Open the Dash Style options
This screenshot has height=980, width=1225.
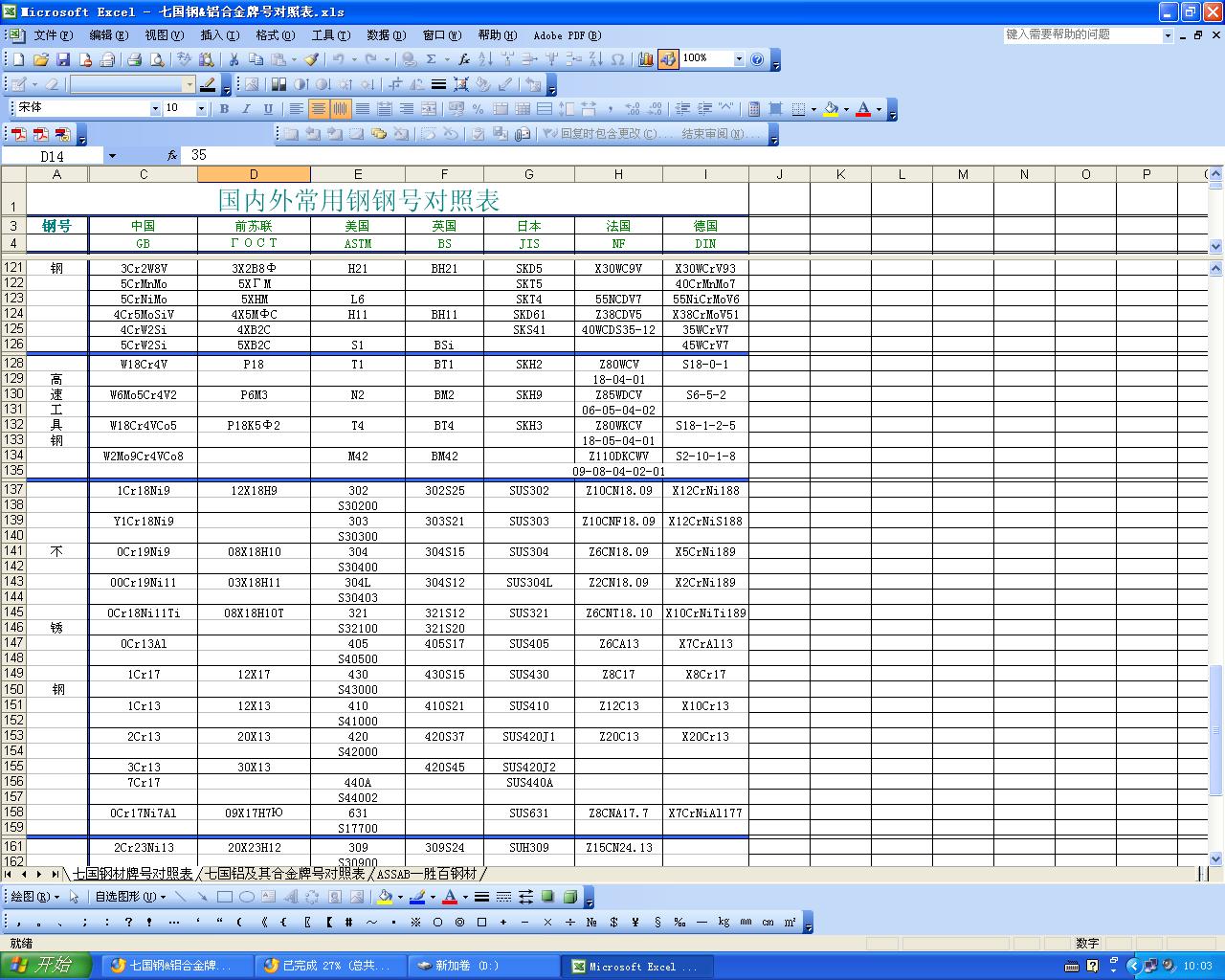503,897
